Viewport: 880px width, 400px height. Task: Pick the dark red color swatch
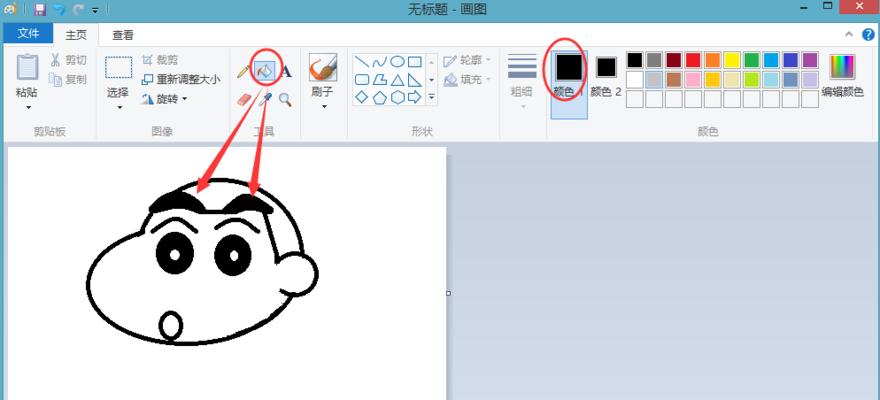click(x=673, y=60)
